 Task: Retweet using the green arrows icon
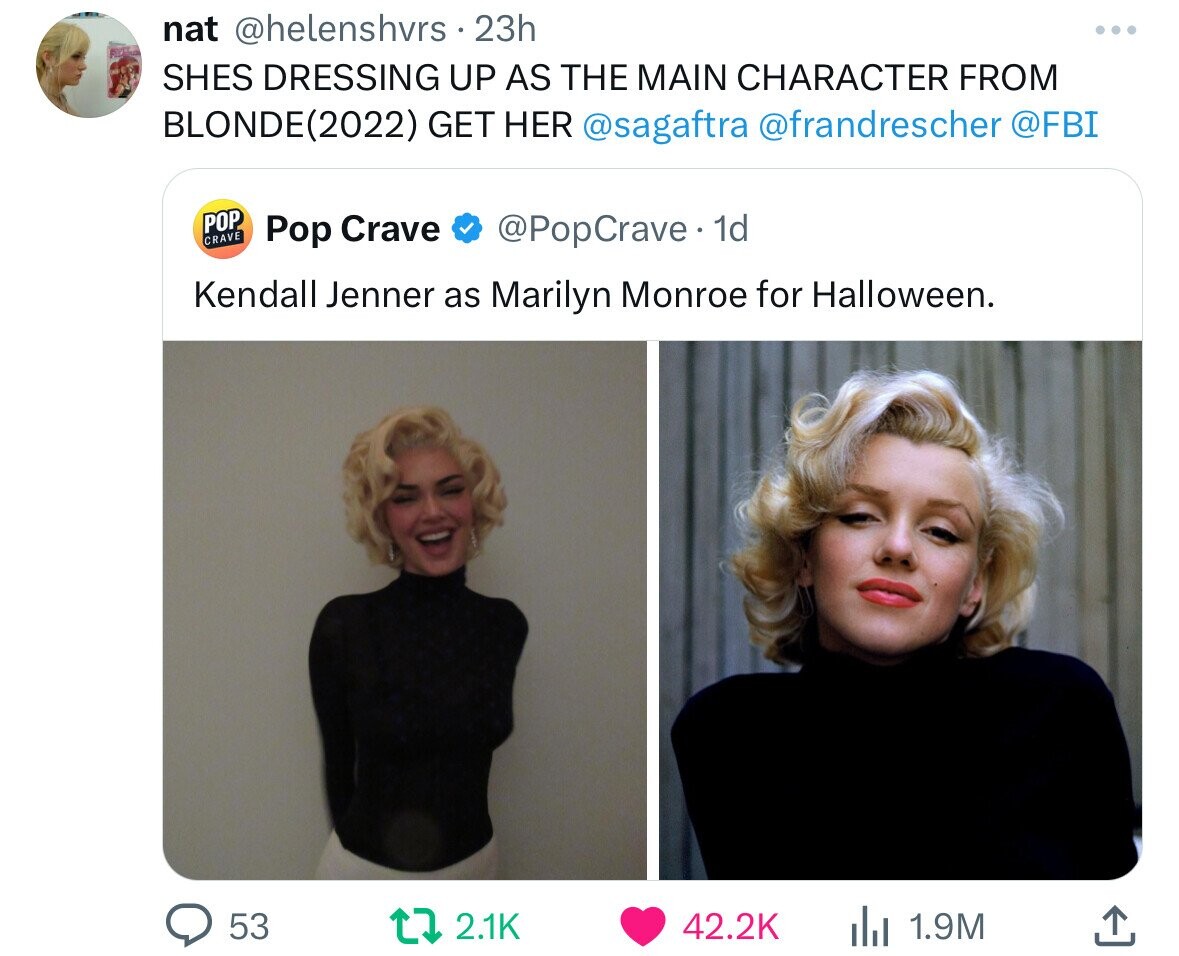coord(415,926)
